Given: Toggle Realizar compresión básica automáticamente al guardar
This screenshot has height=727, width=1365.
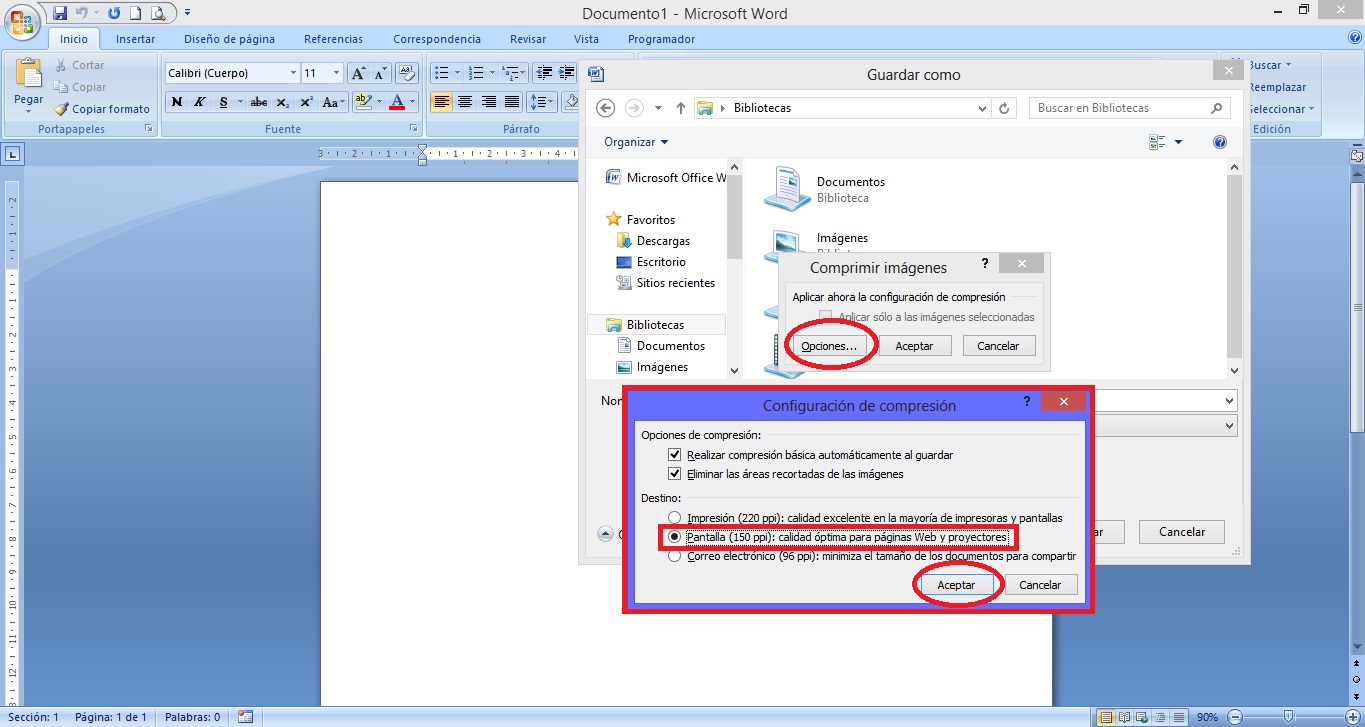Looking at the screenshot, I should 675,454.
